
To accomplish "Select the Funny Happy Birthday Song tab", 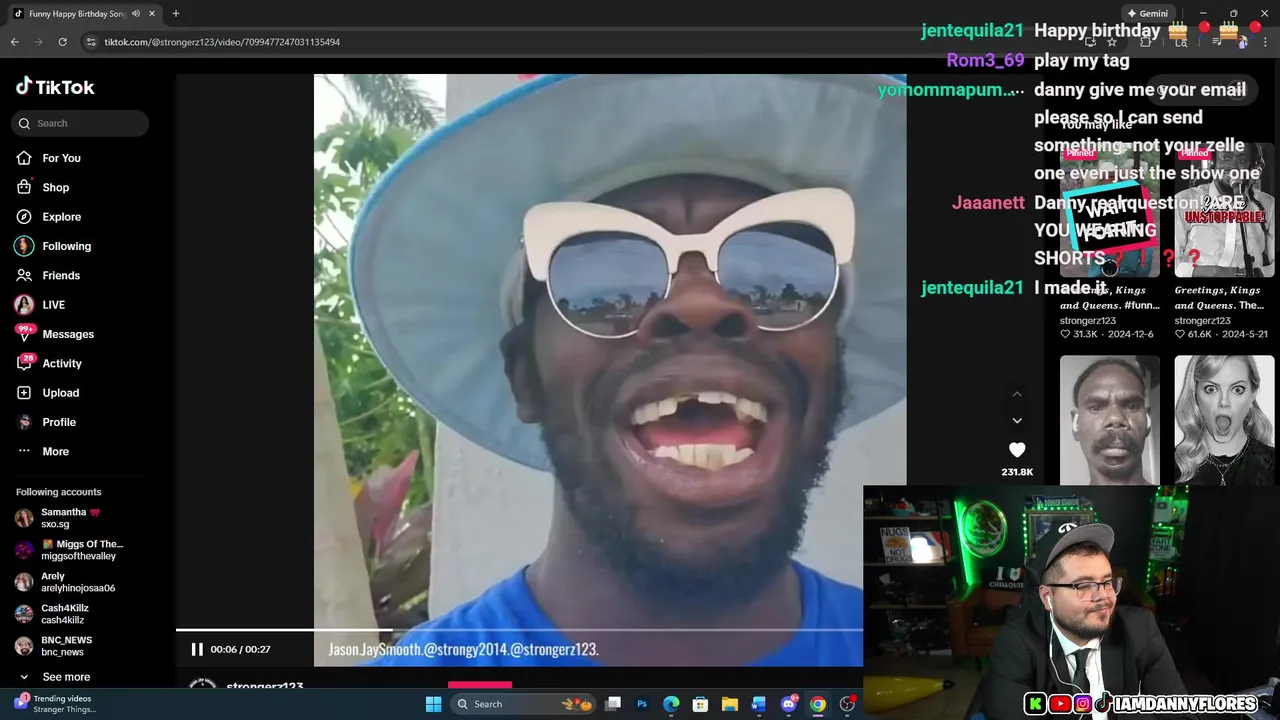I will 77,14.
